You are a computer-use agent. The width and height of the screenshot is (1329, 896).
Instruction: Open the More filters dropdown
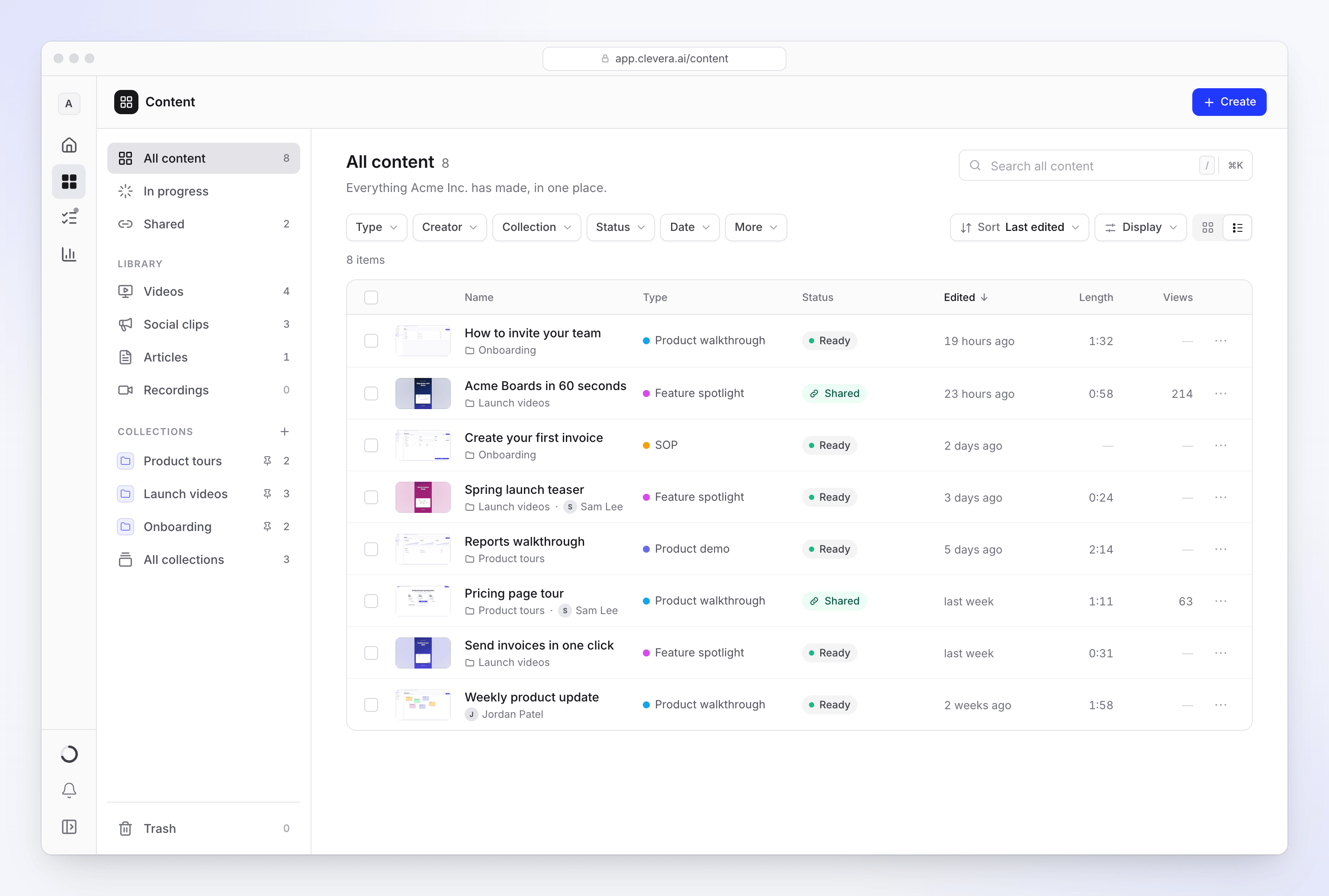756,227
